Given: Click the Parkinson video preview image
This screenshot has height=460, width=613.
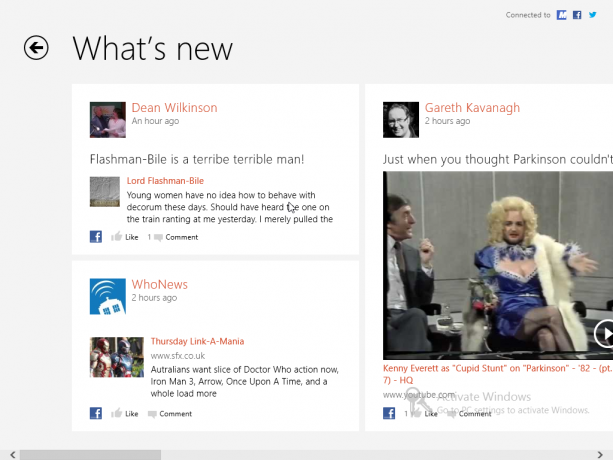Looking at the screenshot, I should click(x=498, y=265).
